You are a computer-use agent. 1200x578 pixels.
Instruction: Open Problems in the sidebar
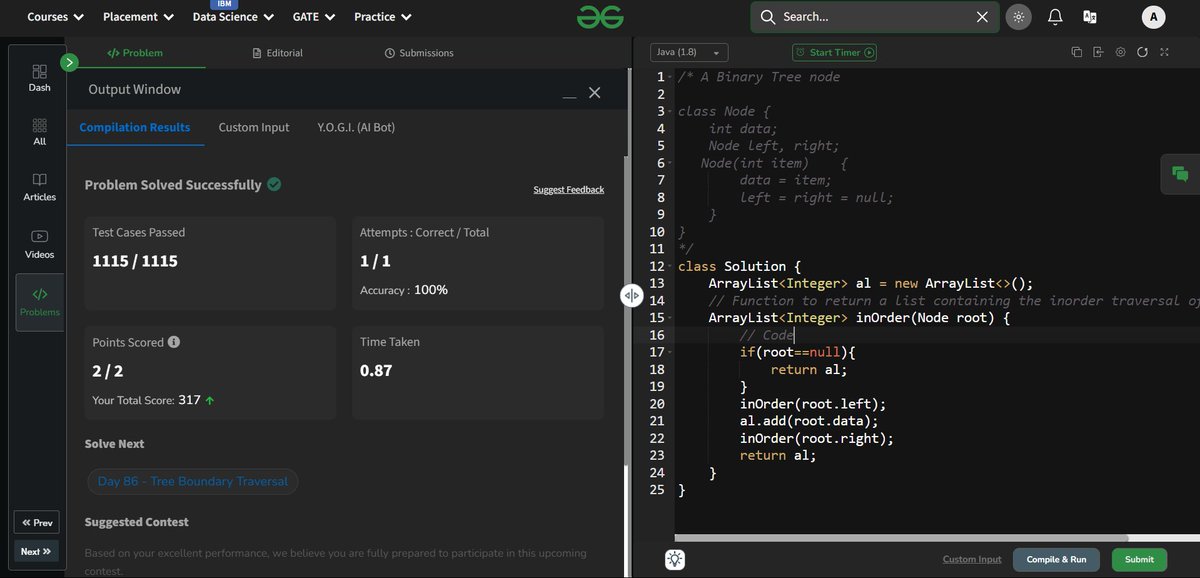pyautogui.click(x=40, y=302)
